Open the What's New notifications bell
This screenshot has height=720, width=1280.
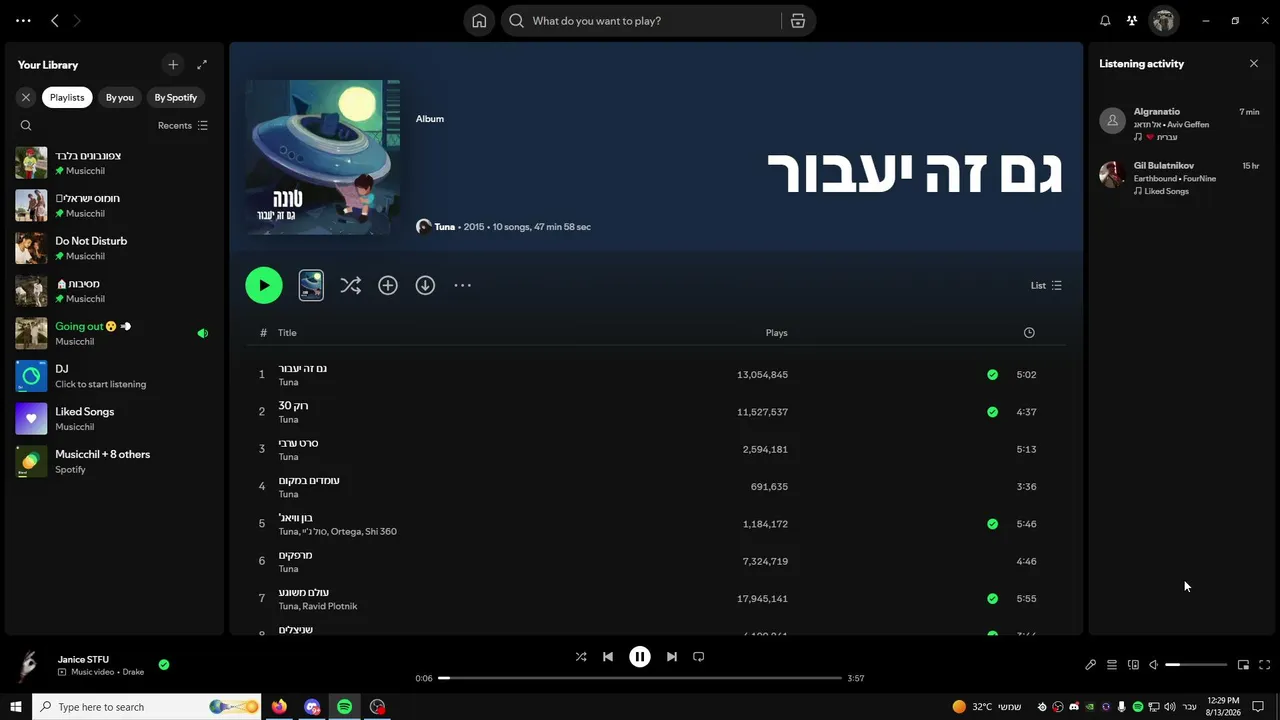(x=1105, y=21)
